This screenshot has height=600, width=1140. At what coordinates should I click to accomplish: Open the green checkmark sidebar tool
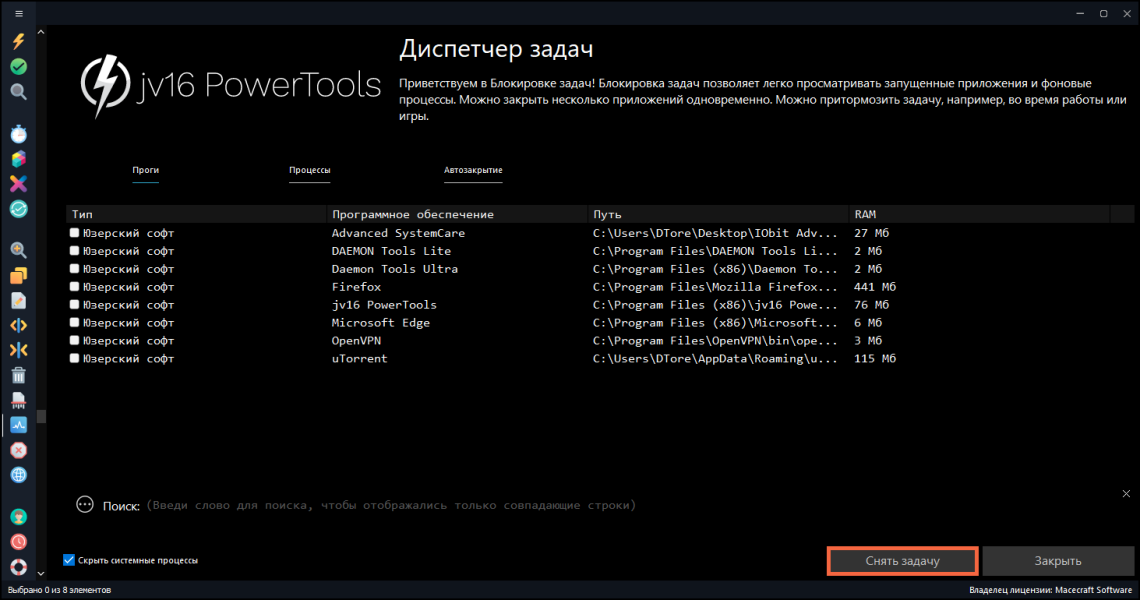(18, 67)
